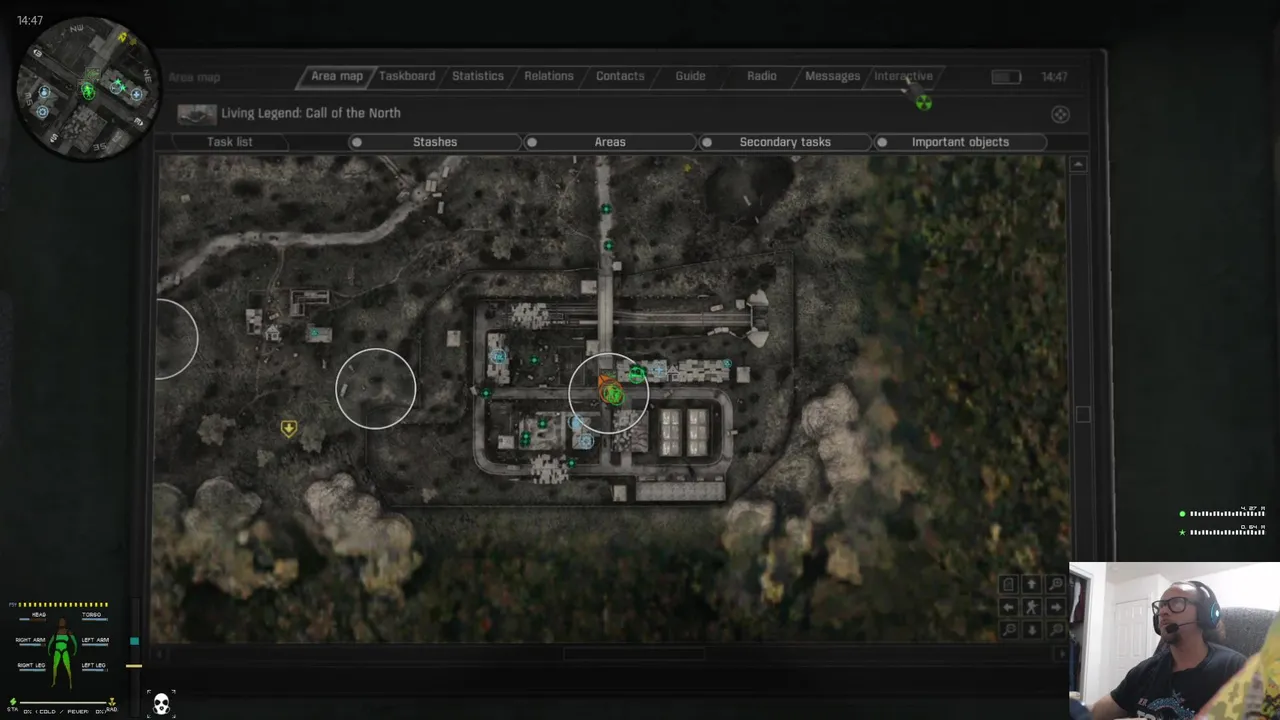
Task: Open the Interactive tab
Action: (903, 76)
